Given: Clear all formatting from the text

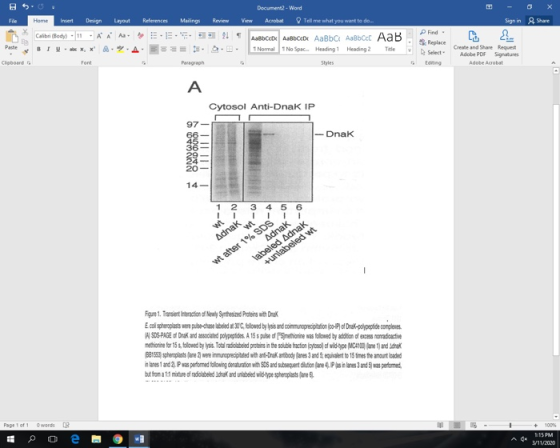Looking at the screenshot, I should tap(140, 36).
